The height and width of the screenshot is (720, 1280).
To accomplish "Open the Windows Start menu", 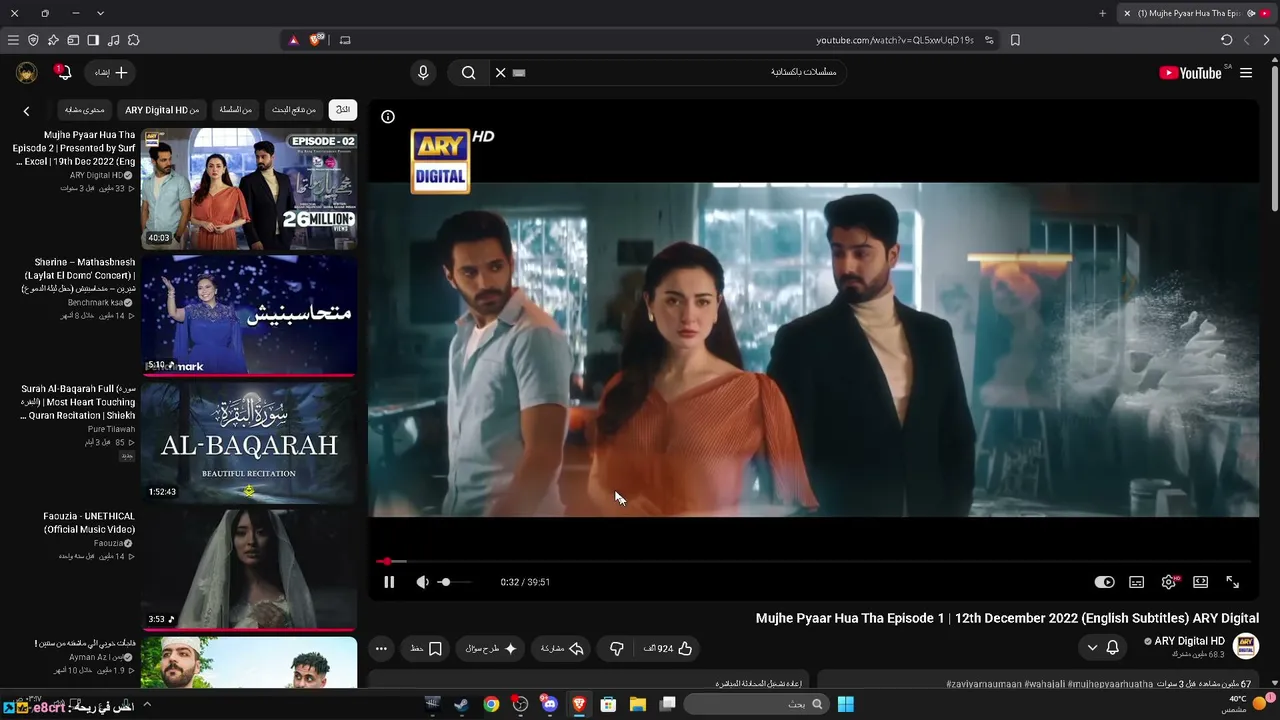I will (845, 704).
